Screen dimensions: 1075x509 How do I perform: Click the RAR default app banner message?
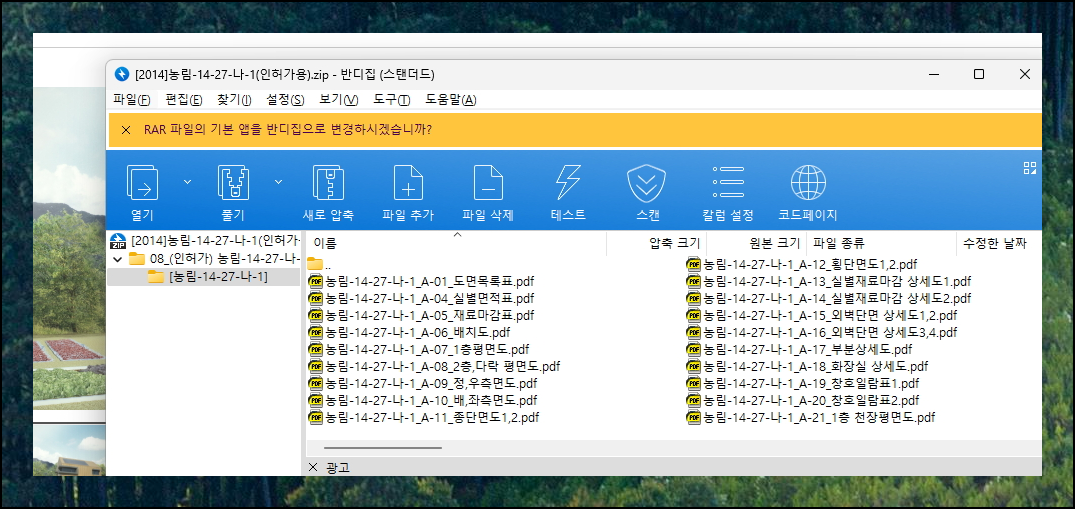pos(288,130)
